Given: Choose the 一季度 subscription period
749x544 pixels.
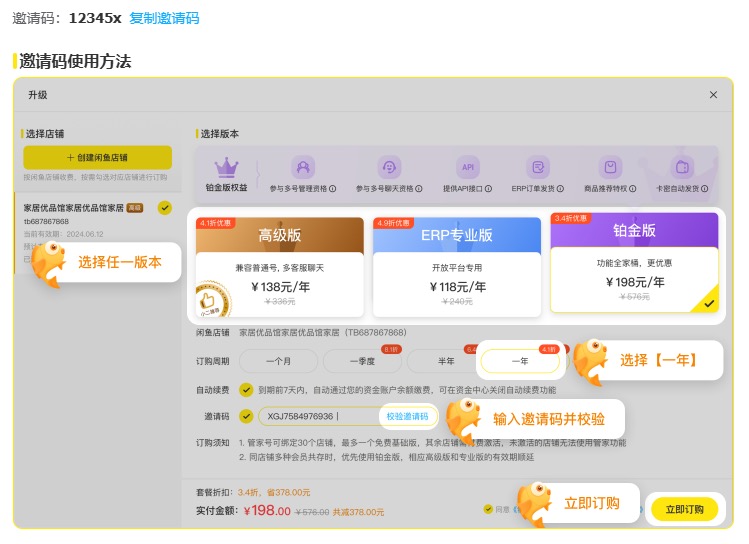Looking at the screenshot, I should [x=362, y=361].
